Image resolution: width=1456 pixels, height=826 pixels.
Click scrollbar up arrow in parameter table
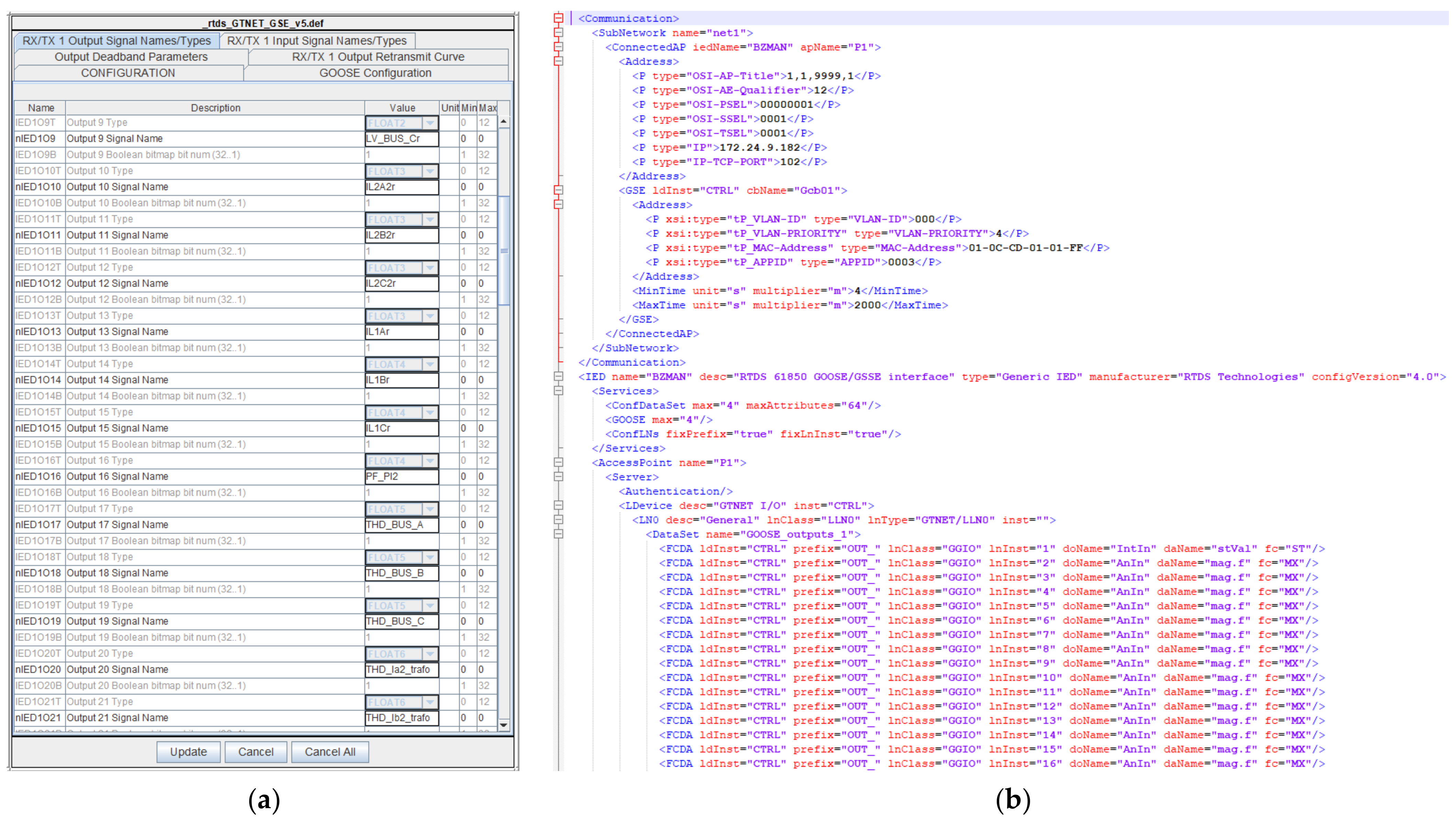click(503, 122)
